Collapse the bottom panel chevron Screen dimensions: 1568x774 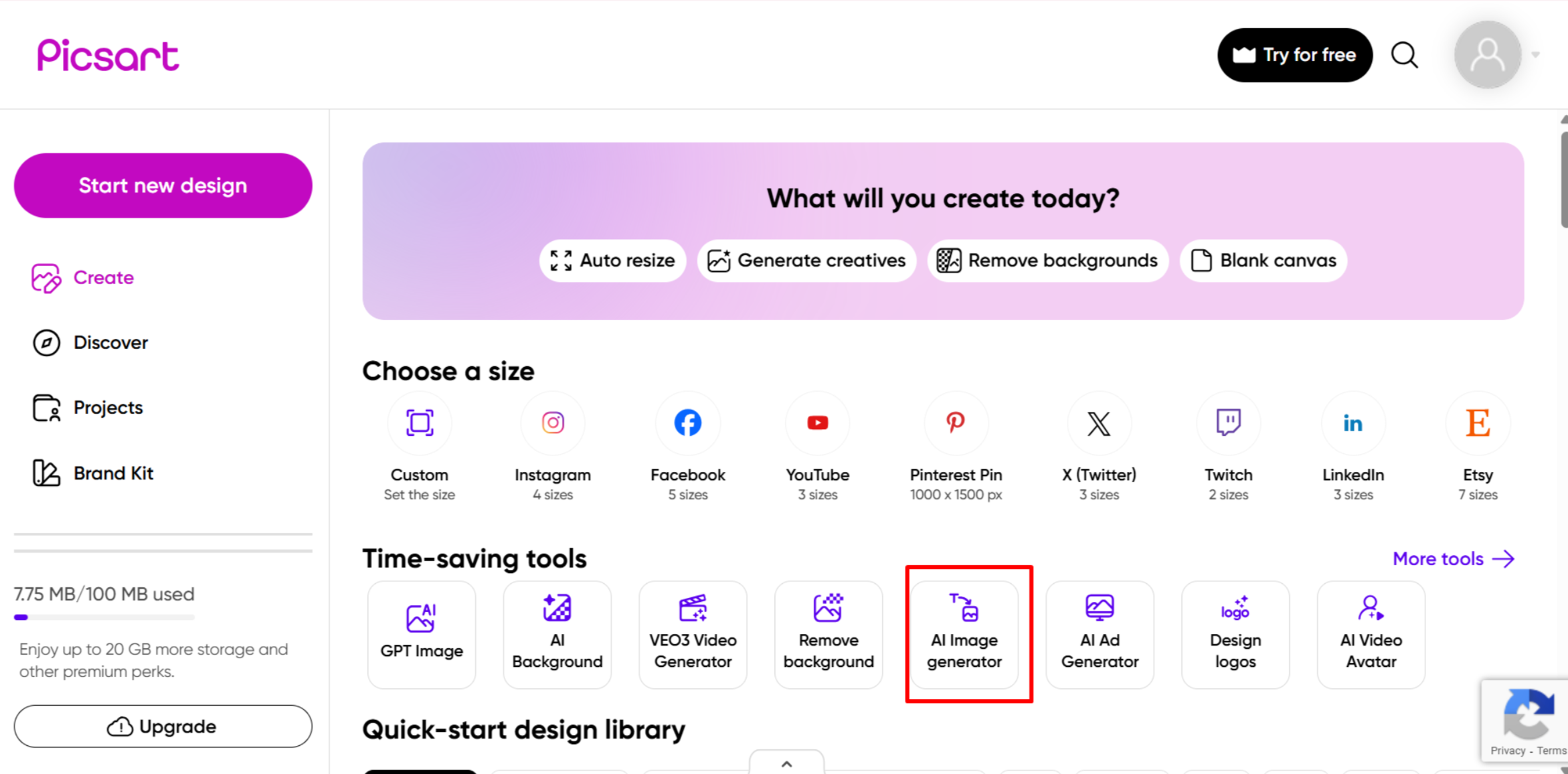(x=787, y=763)
